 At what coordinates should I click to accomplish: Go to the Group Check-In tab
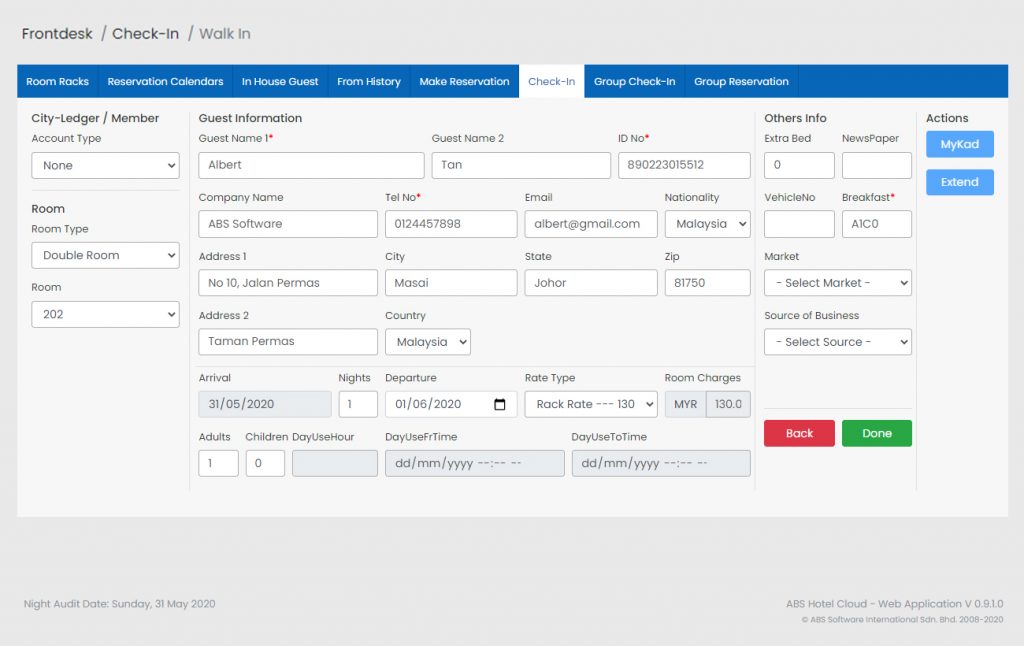pos(634,82)
